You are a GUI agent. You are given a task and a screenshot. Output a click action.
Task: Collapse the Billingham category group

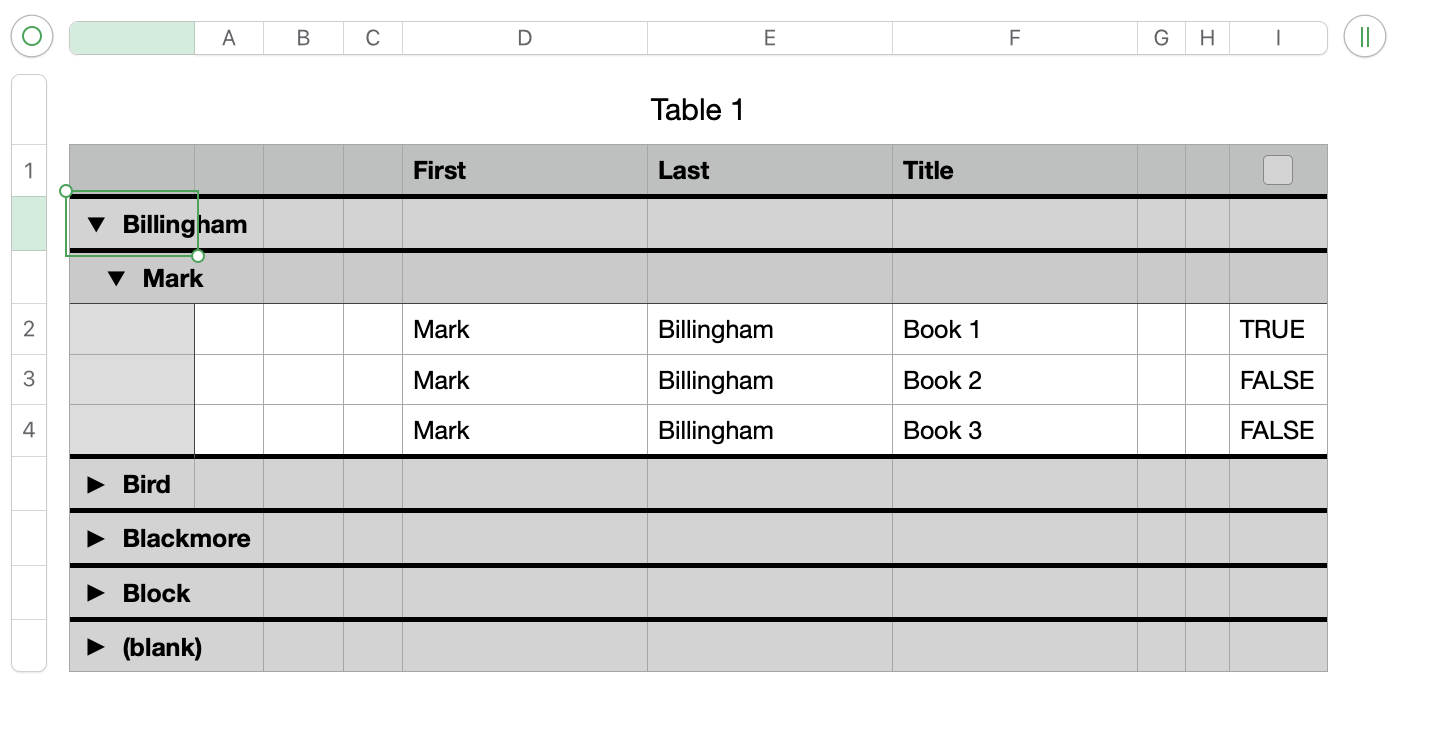[96, 225]
